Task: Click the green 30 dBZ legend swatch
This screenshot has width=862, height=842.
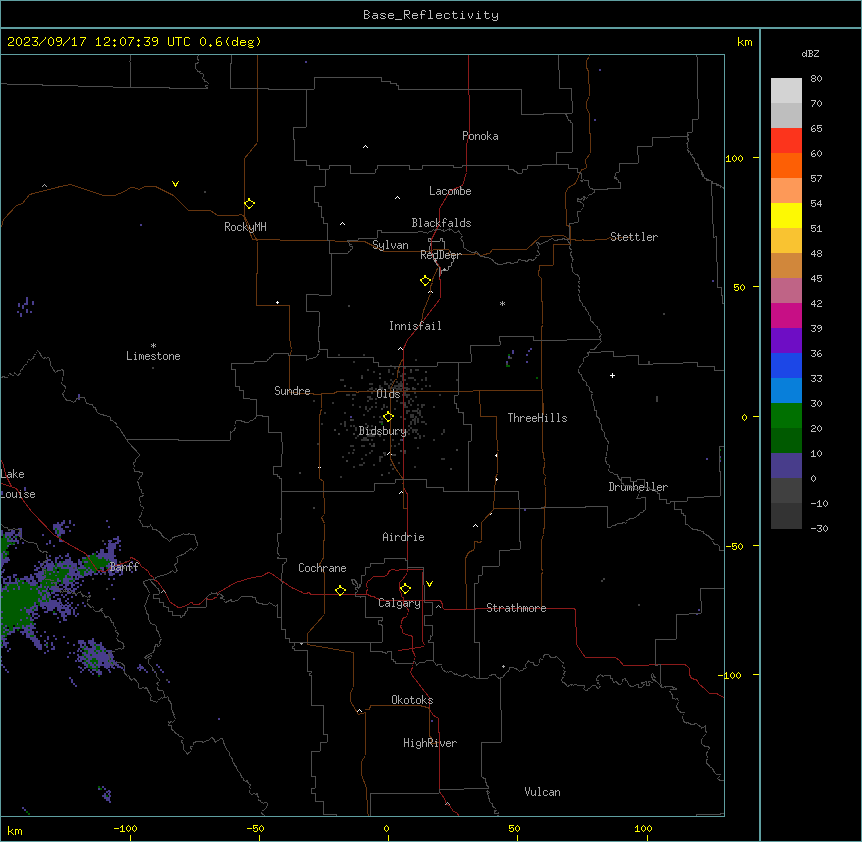Action: (x=786, y=416)
